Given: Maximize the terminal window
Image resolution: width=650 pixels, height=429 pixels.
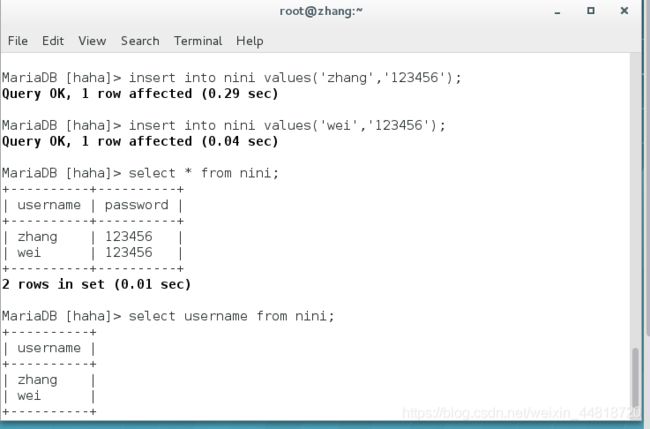Looking at the screenshot, I should click(x=591, y=11).
